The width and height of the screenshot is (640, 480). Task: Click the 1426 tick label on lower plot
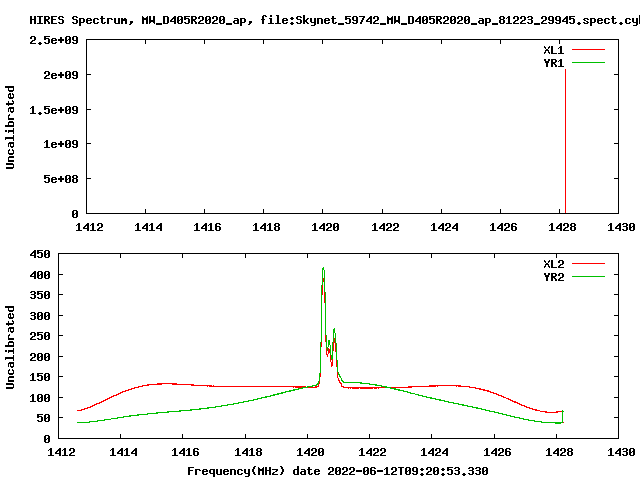(x=497, y=452)
